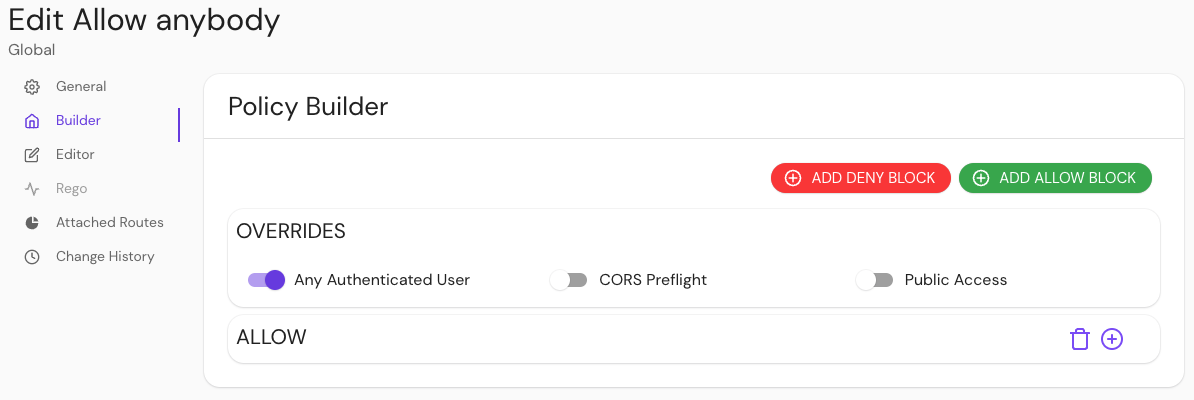Turn on the Public Access toggle
This screenshot has height=400, width=1194.
click(x=875, y=280)
